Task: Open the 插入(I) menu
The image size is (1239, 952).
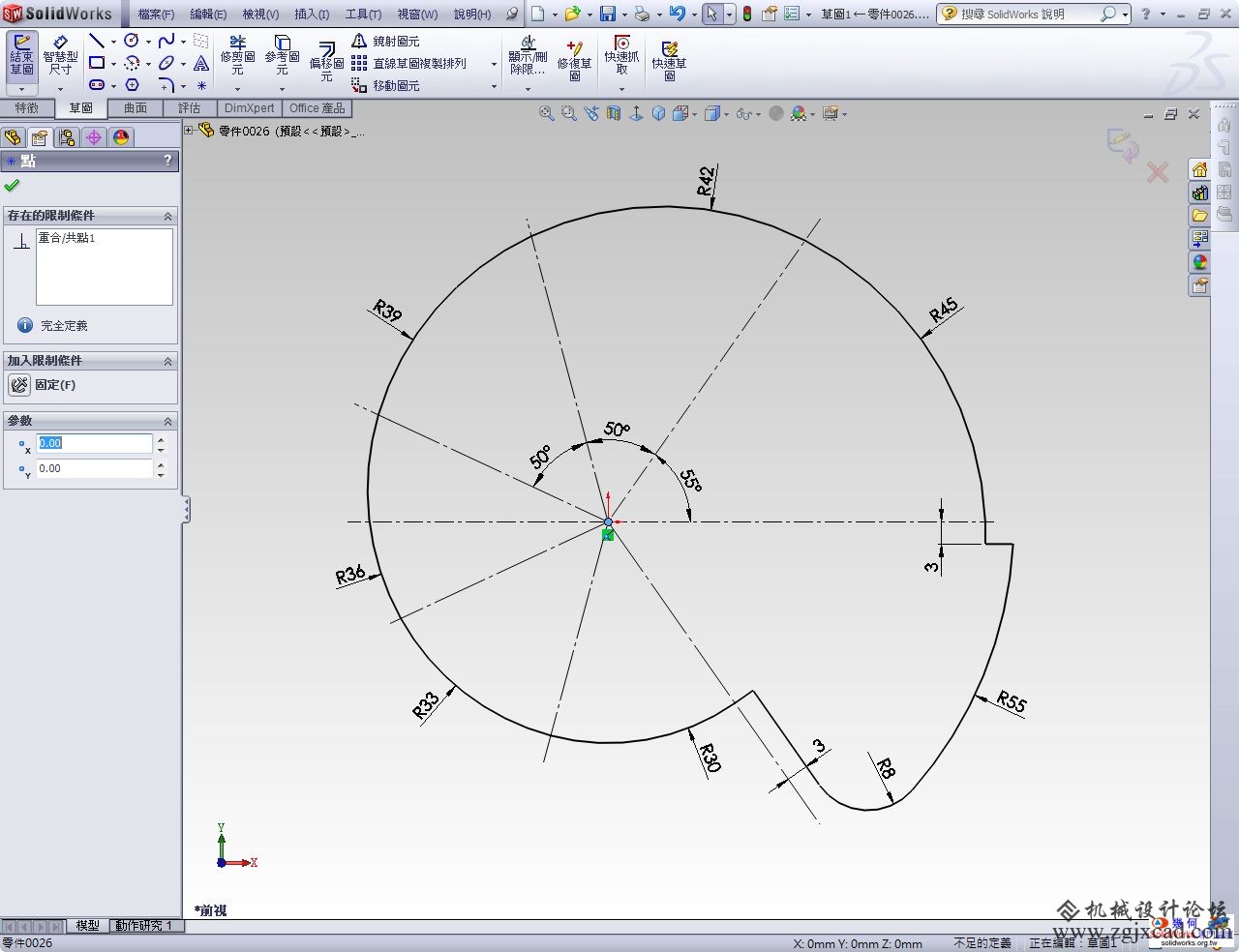Action: [x=312, y=14]
